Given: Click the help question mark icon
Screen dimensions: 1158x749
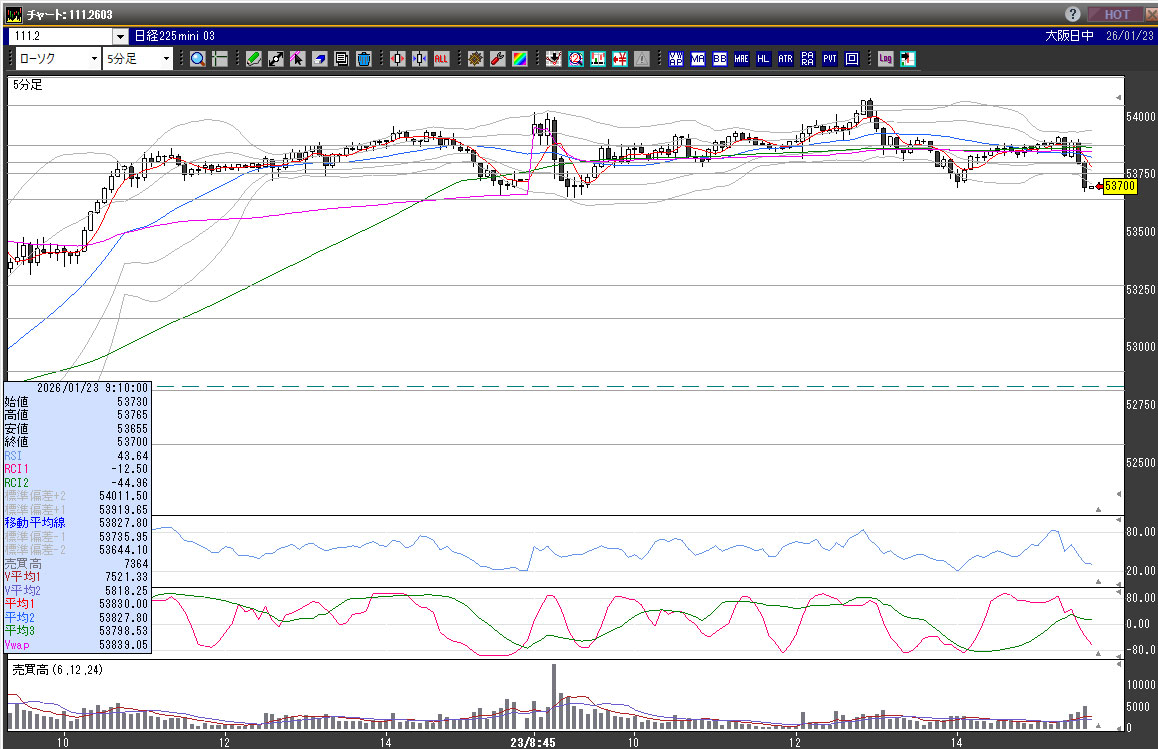Looking at the screenshot, I should (1073, 14).
